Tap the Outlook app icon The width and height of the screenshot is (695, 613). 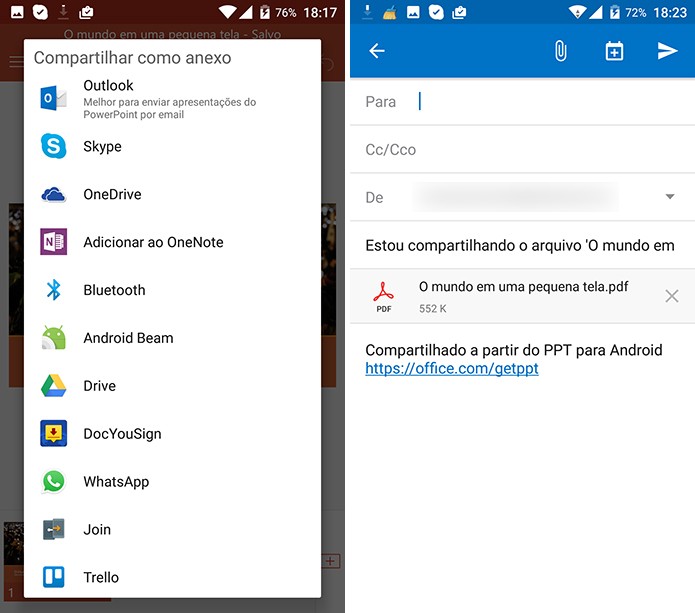[x=53, y=98]
